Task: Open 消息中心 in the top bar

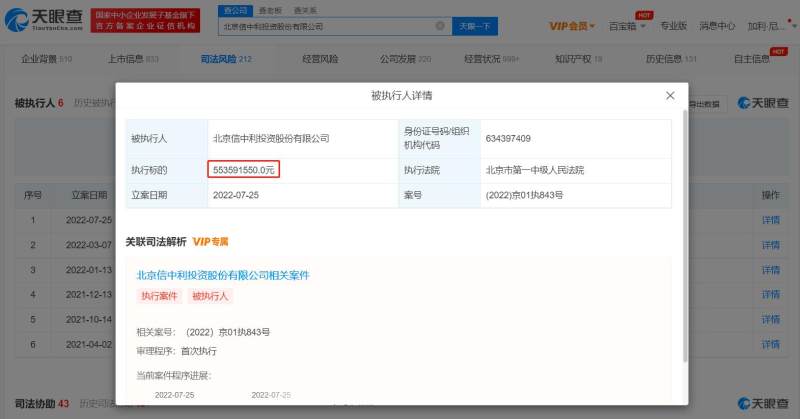Action: tap(717, 26)
